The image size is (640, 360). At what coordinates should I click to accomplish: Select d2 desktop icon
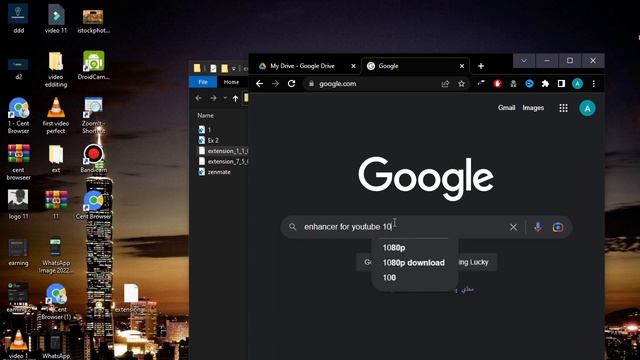(x=18, y=68)
